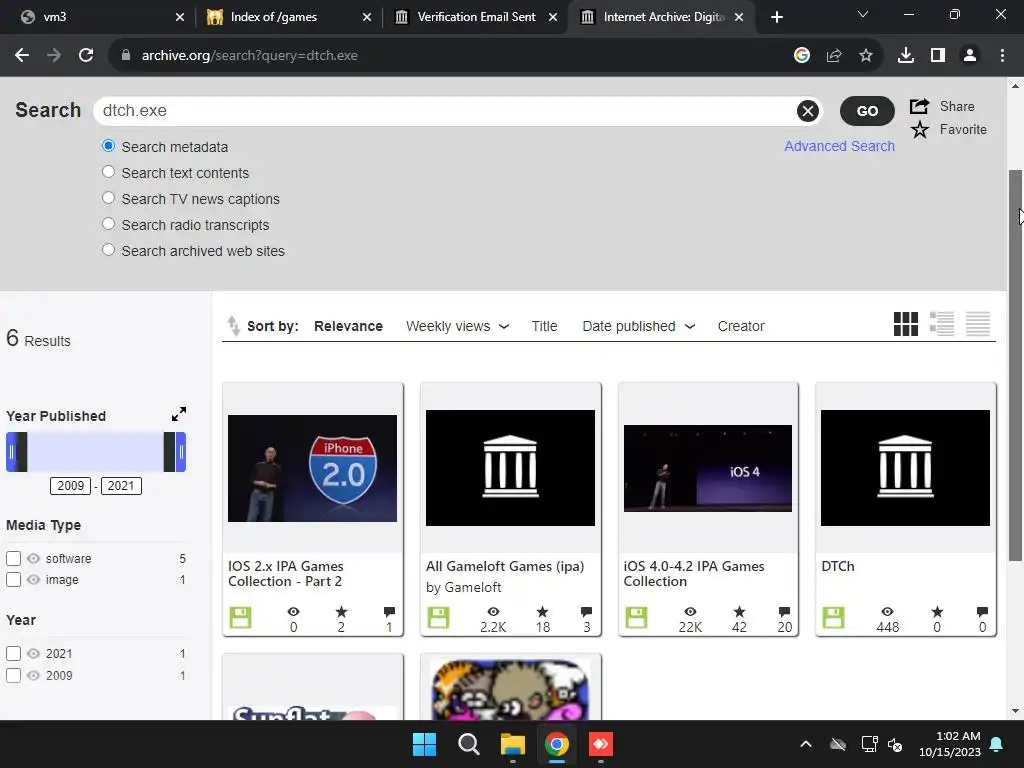The image size is (1024, 768).
Task: Switch to compact list view
Action: pos(978,324)
